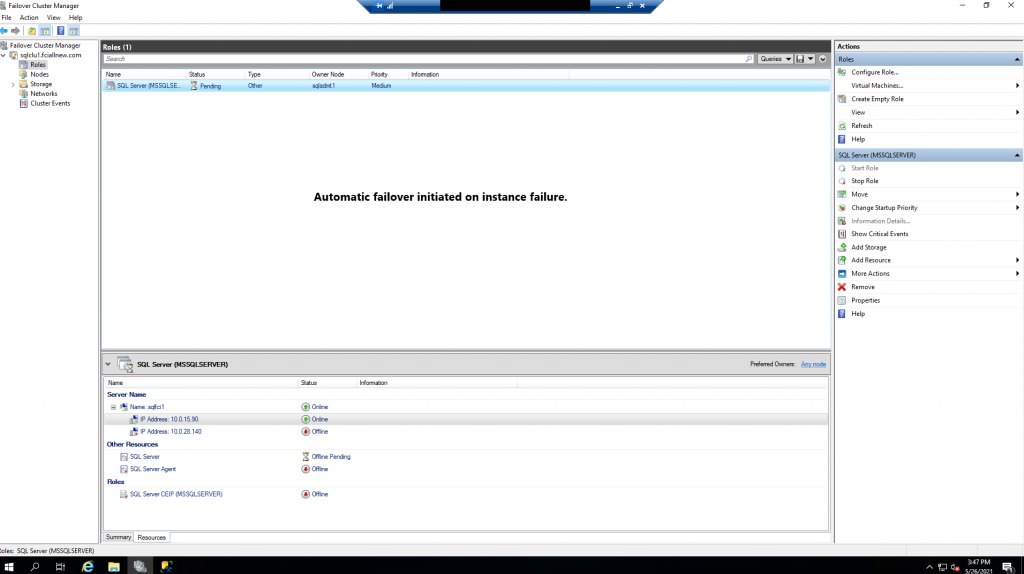The width and height of the screenshot is (1024, 574).
Task: Click the More Actions icon
Action: pos(842,274)
